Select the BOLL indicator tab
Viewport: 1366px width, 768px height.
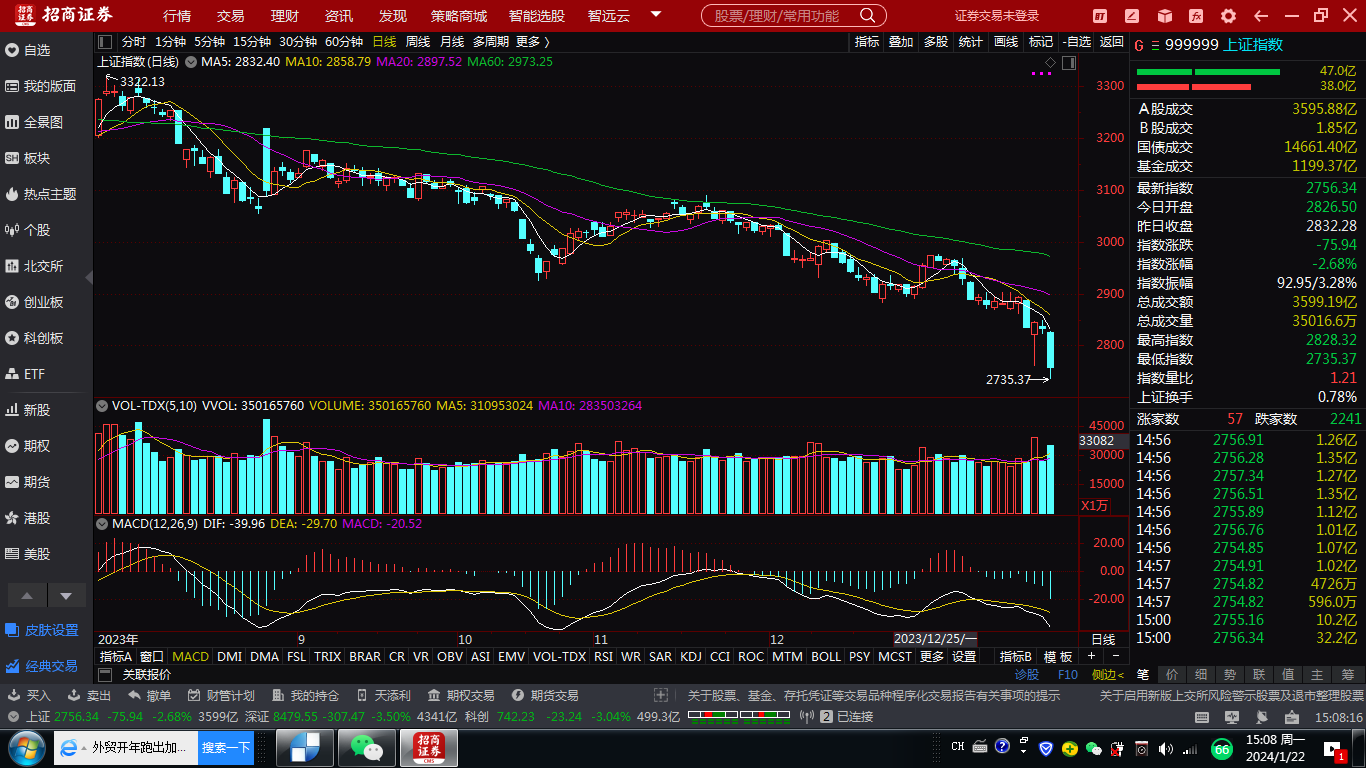click(826, 657)
